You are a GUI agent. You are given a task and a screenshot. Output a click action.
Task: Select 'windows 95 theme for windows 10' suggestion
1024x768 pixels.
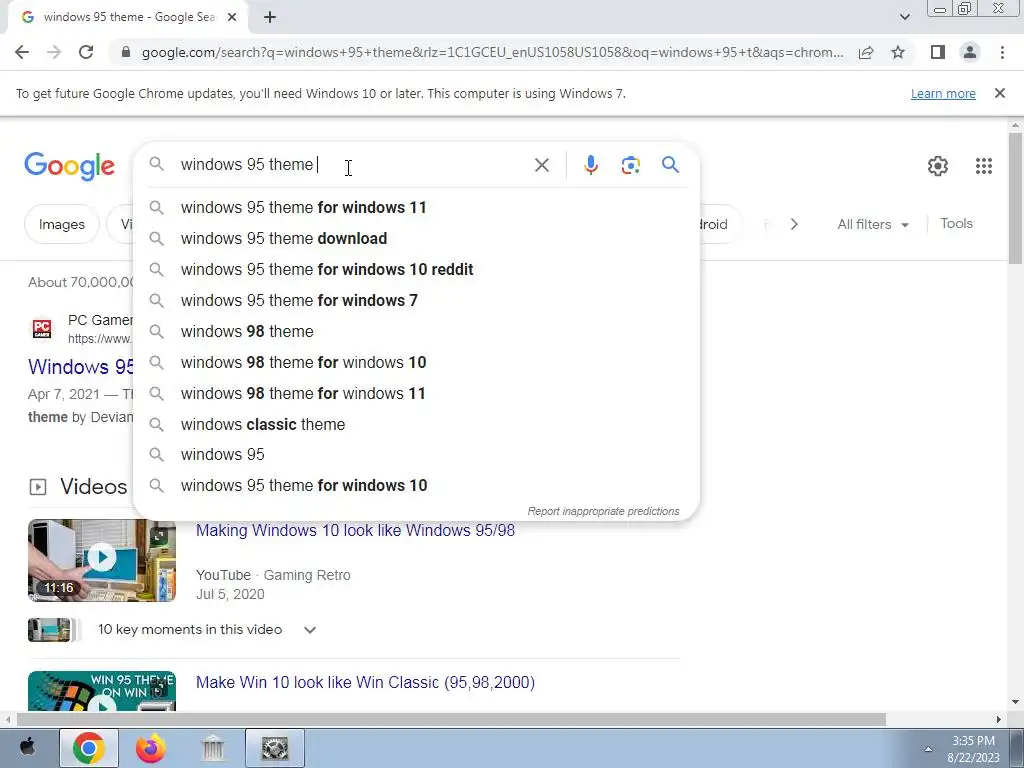tap(416, 486)
